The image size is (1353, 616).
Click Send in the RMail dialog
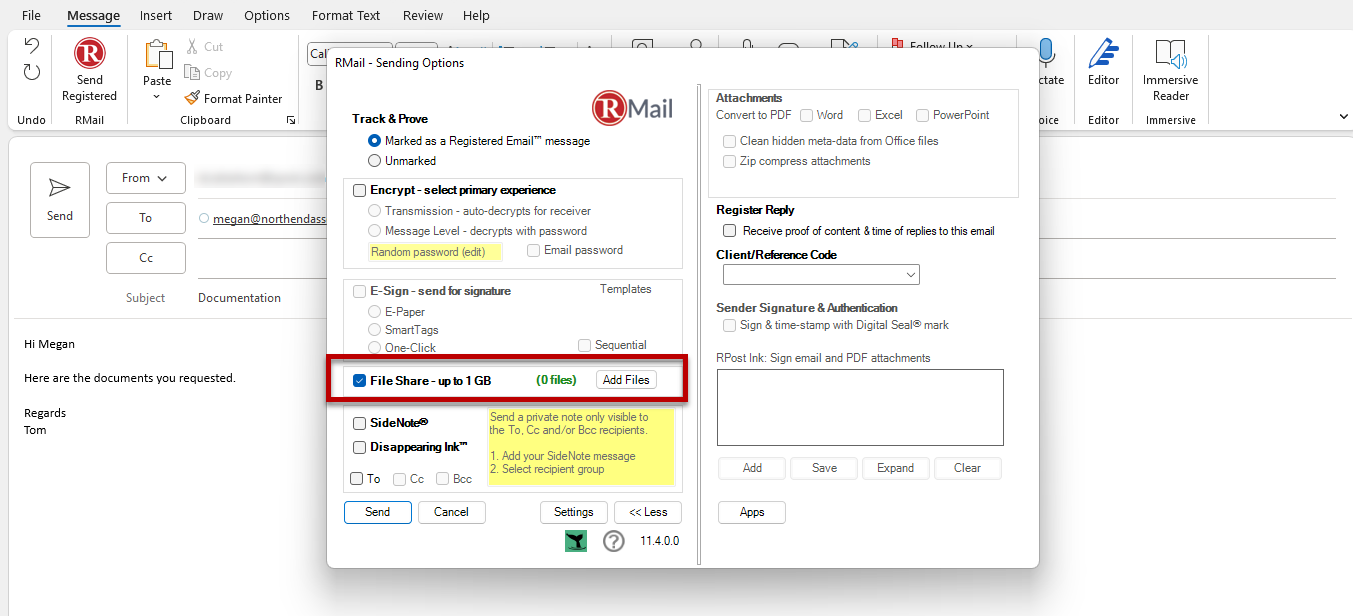pos(378,512)
